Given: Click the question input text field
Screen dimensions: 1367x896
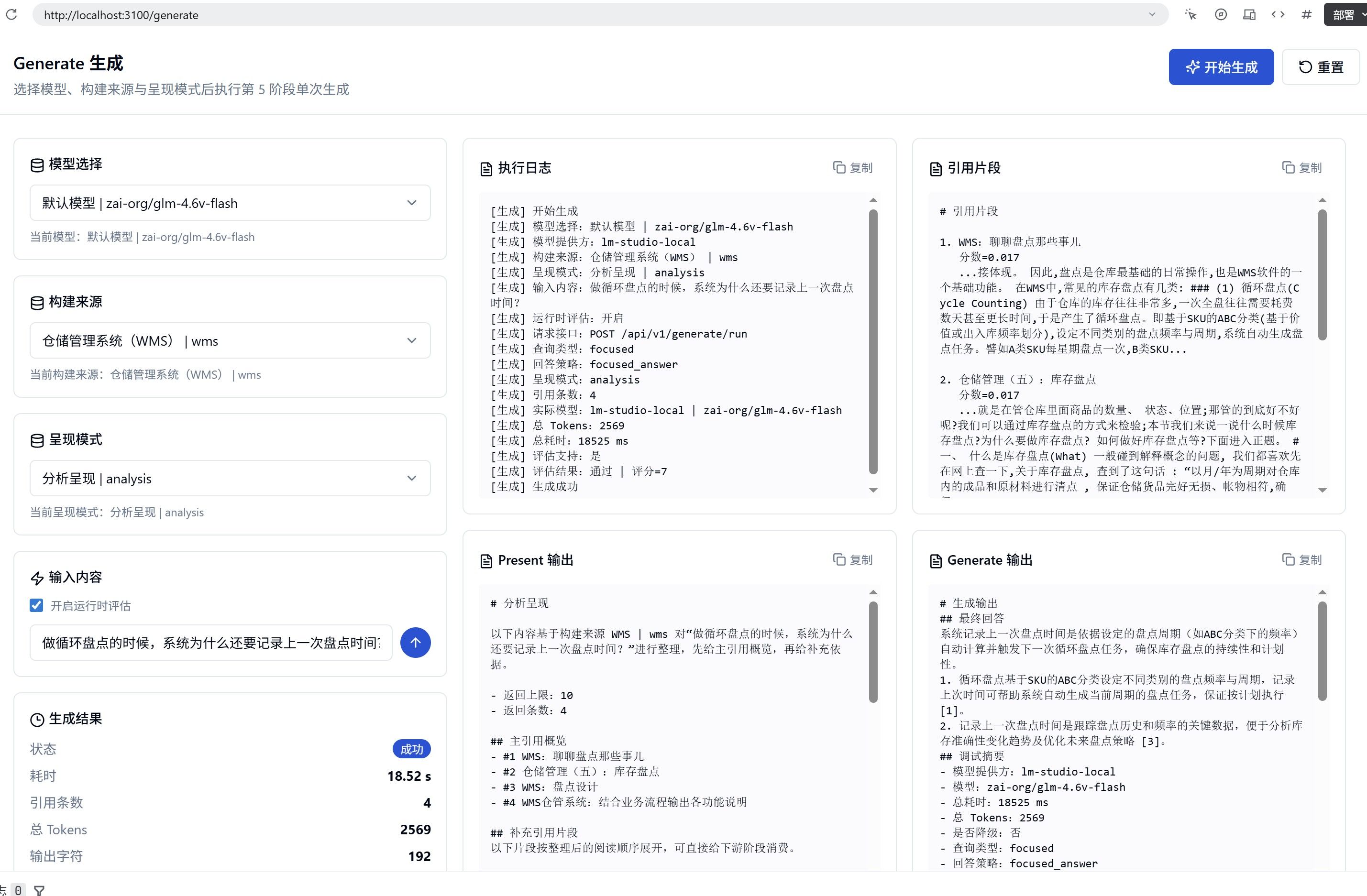Looking at the screenshot, I should (x=211, y=642).
